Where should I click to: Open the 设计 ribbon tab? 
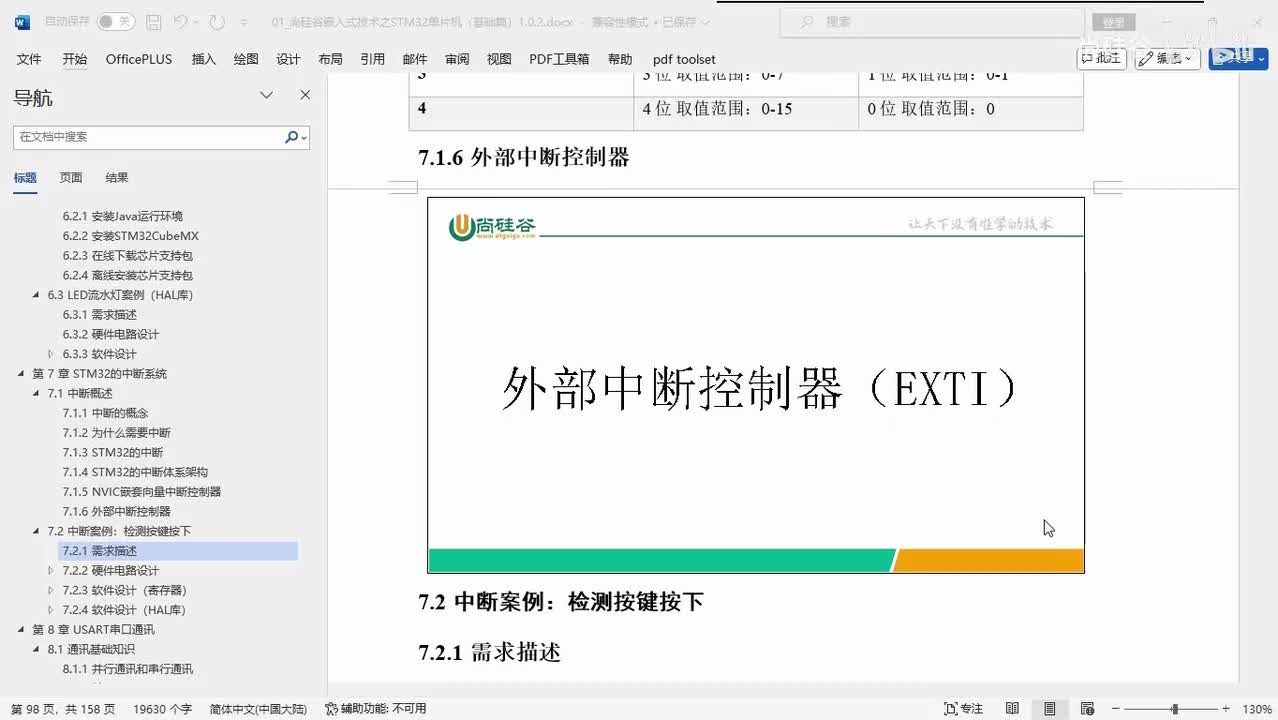(x=288, y=59)
